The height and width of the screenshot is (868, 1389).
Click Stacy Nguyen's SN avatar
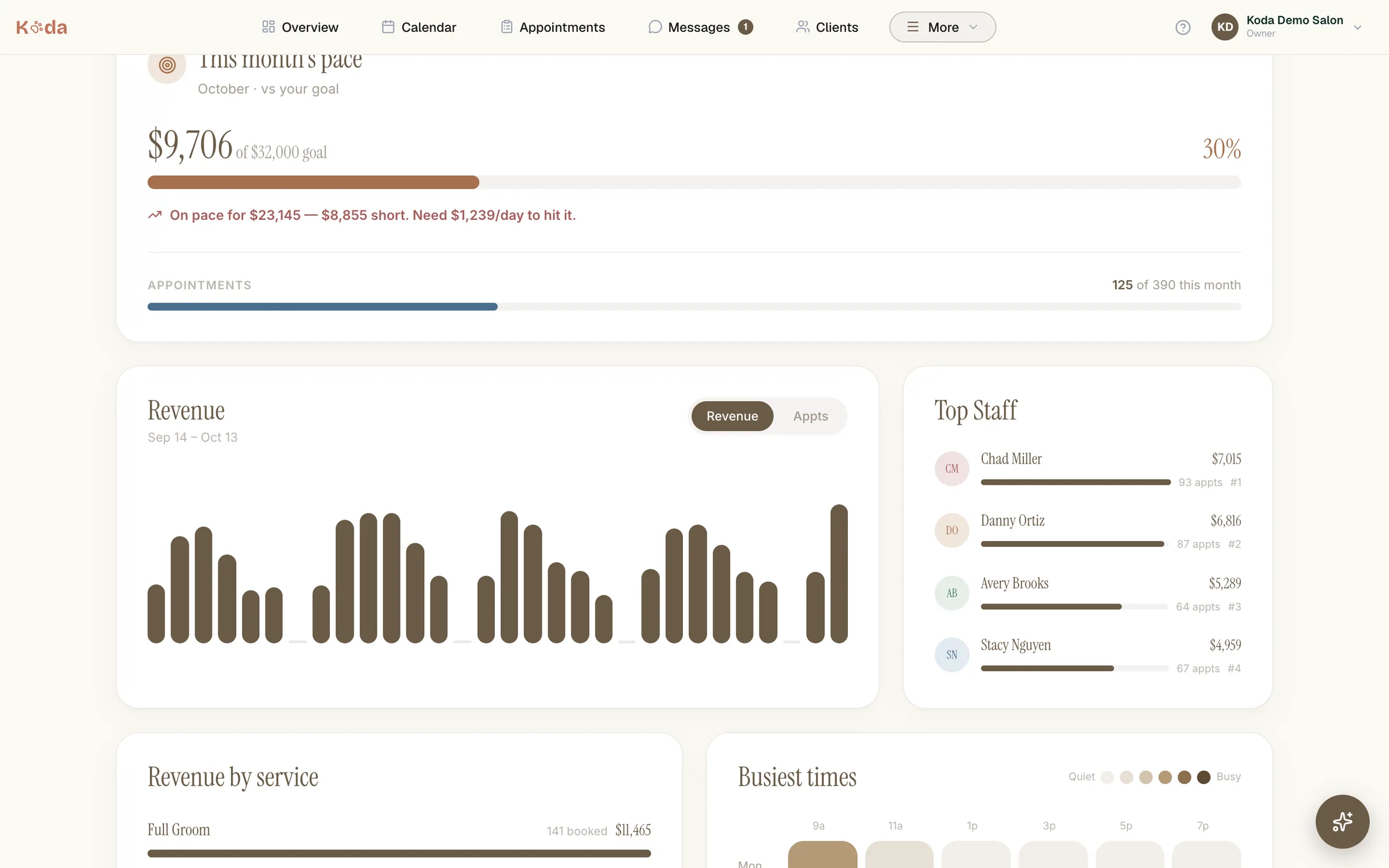[x=951, y=654]
